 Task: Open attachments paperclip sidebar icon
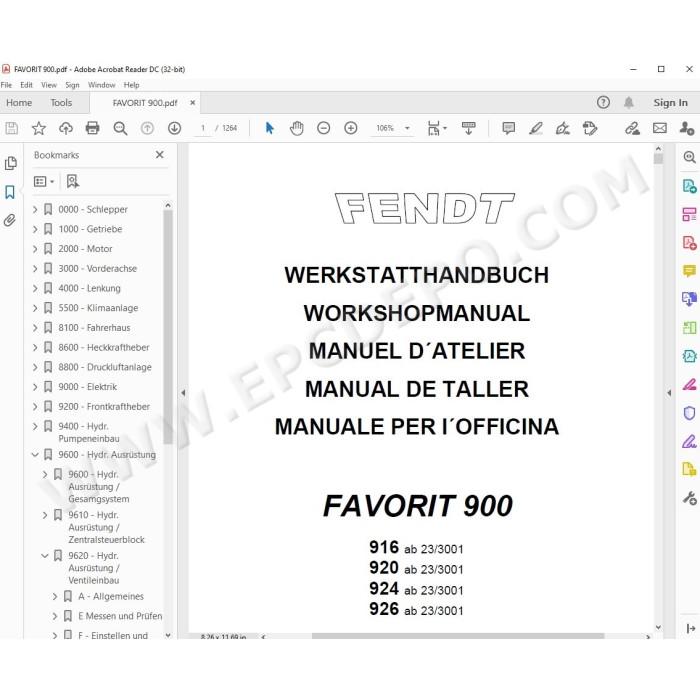(x=10, y=220)
